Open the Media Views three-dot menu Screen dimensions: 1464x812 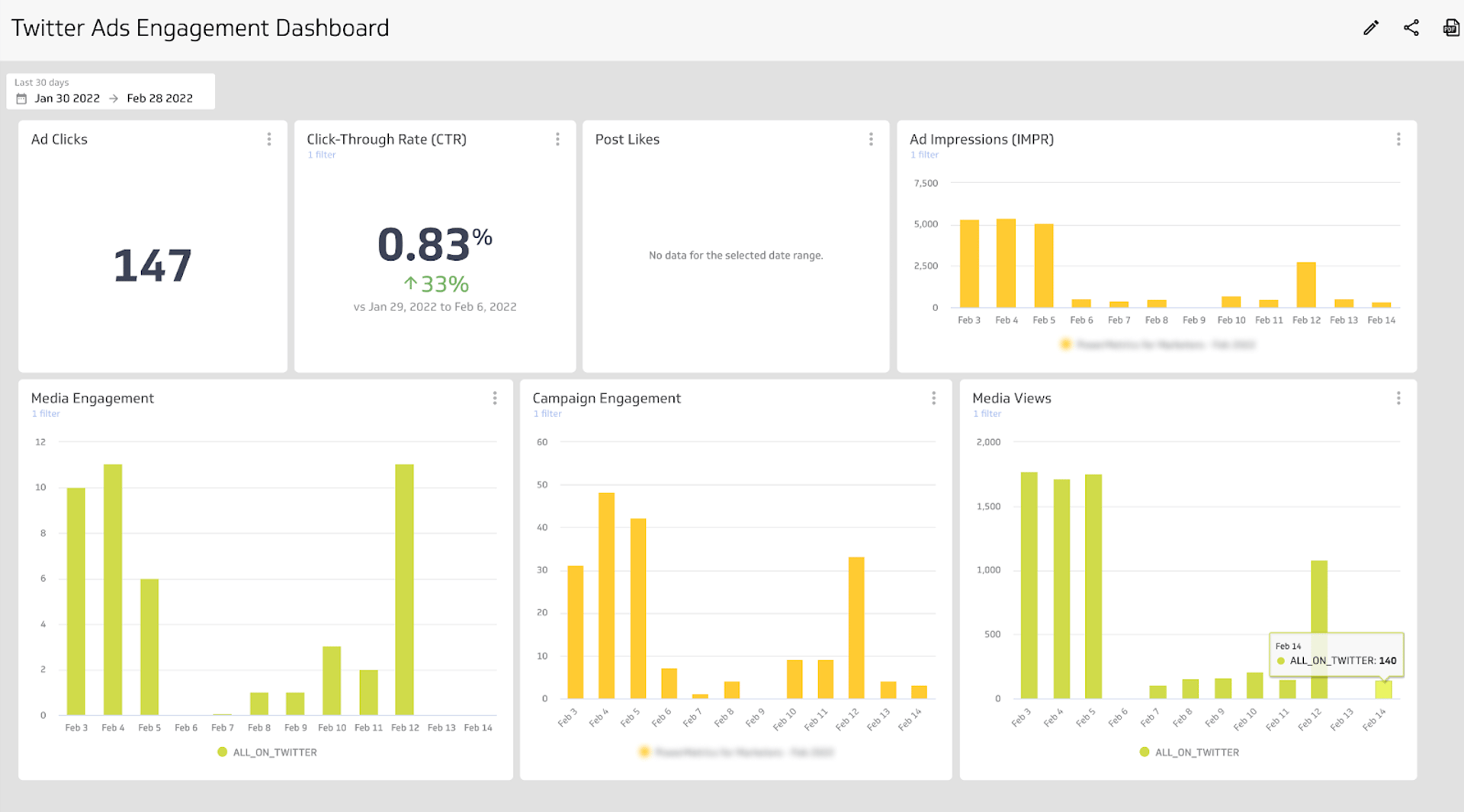pos(1398,398)
